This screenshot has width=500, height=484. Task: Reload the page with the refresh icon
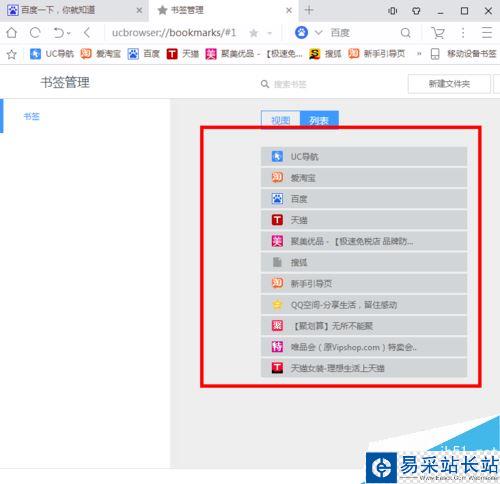[x=35, y=33]
